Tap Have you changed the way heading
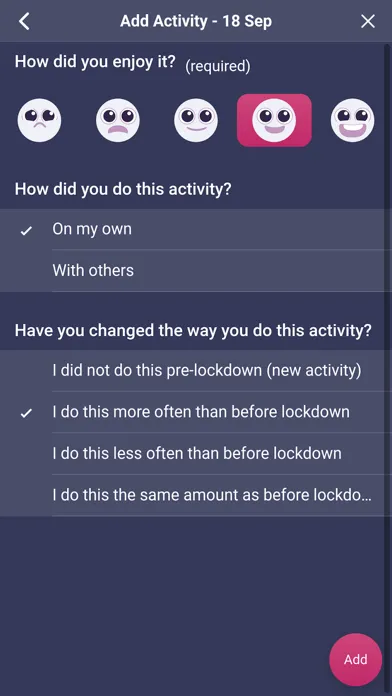This screenshot has width=392, height=696. click(193, 331)
